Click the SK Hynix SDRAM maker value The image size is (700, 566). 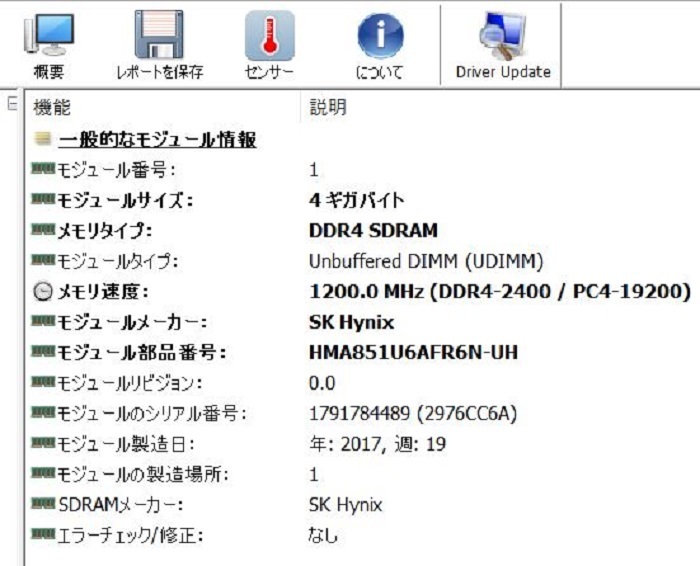coord(346,505)
